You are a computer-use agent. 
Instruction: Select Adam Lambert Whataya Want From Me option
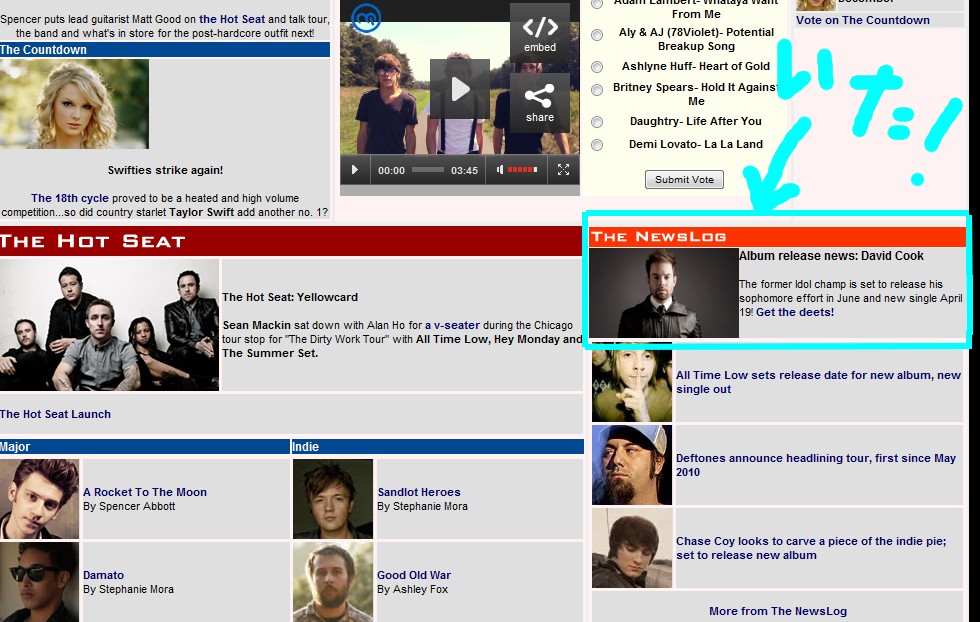598,3
